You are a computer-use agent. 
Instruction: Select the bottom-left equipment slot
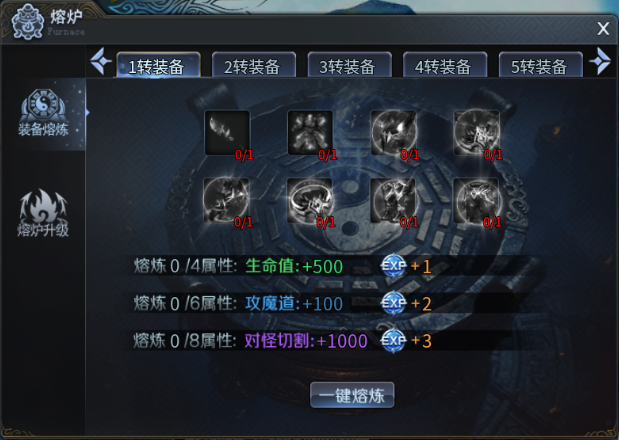226,200
